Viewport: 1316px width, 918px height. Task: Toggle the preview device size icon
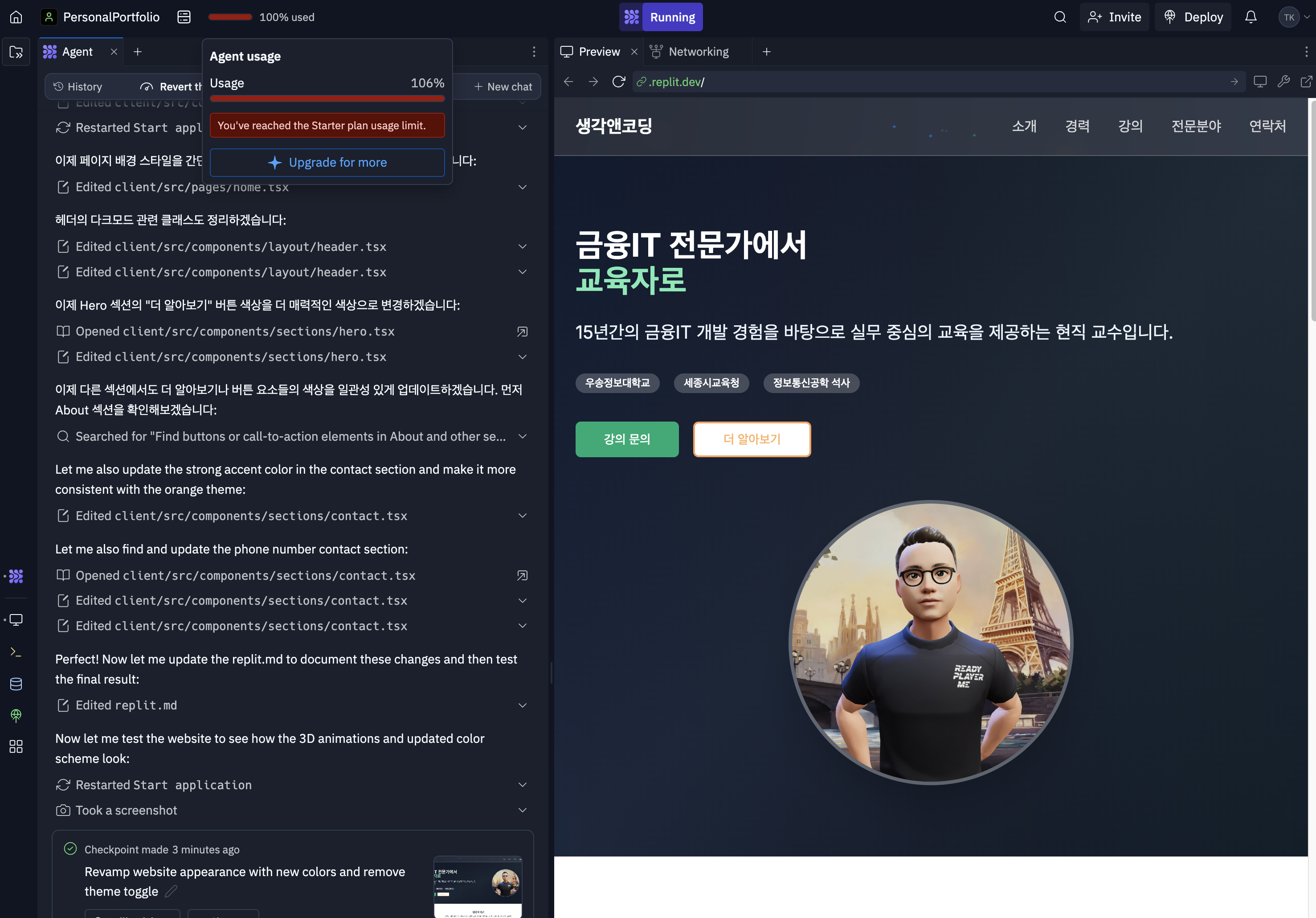pyautogui.click(x=1260, y=82)
